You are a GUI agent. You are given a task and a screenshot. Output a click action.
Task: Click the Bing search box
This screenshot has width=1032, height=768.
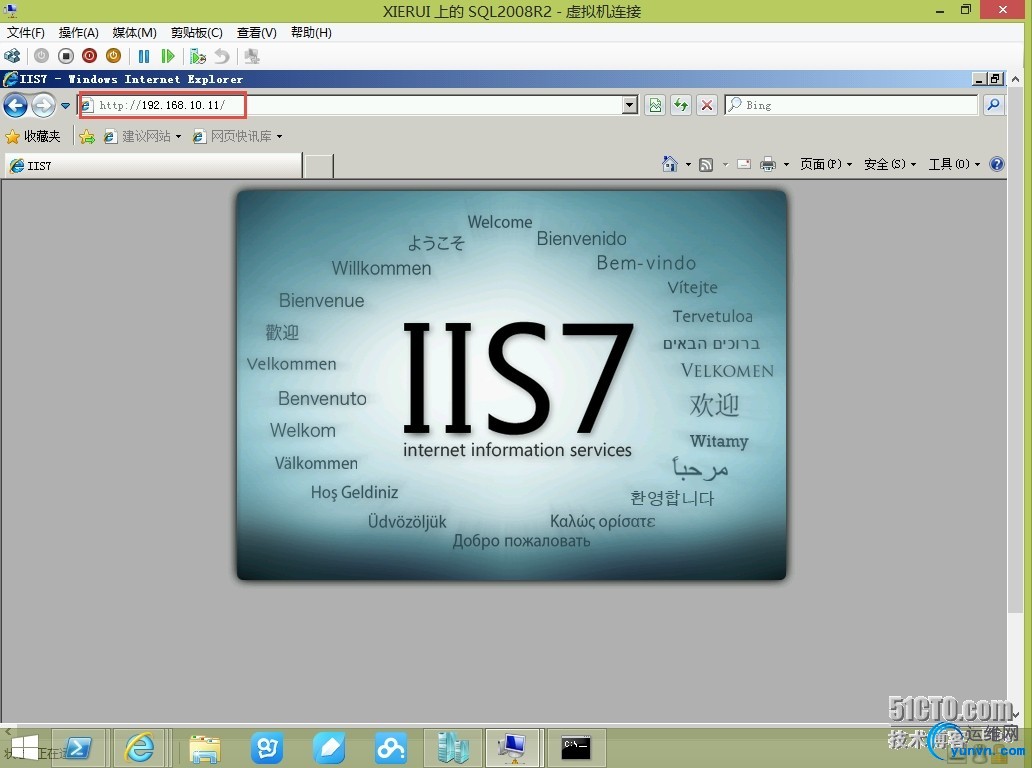click(852, 105)
